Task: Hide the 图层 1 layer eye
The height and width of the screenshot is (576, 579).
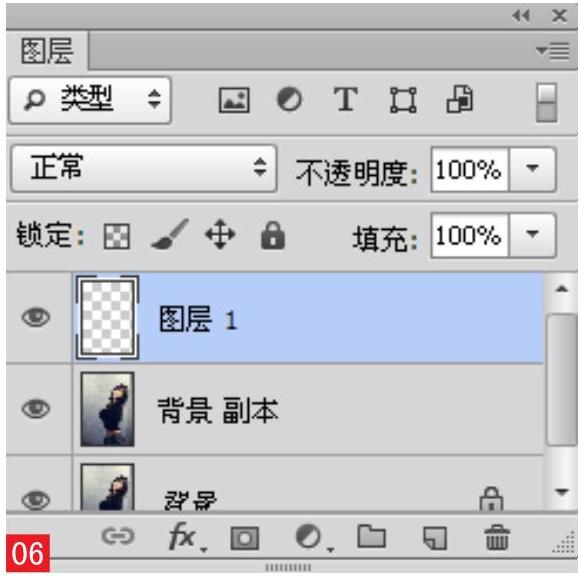Action: tap(36, 317)
